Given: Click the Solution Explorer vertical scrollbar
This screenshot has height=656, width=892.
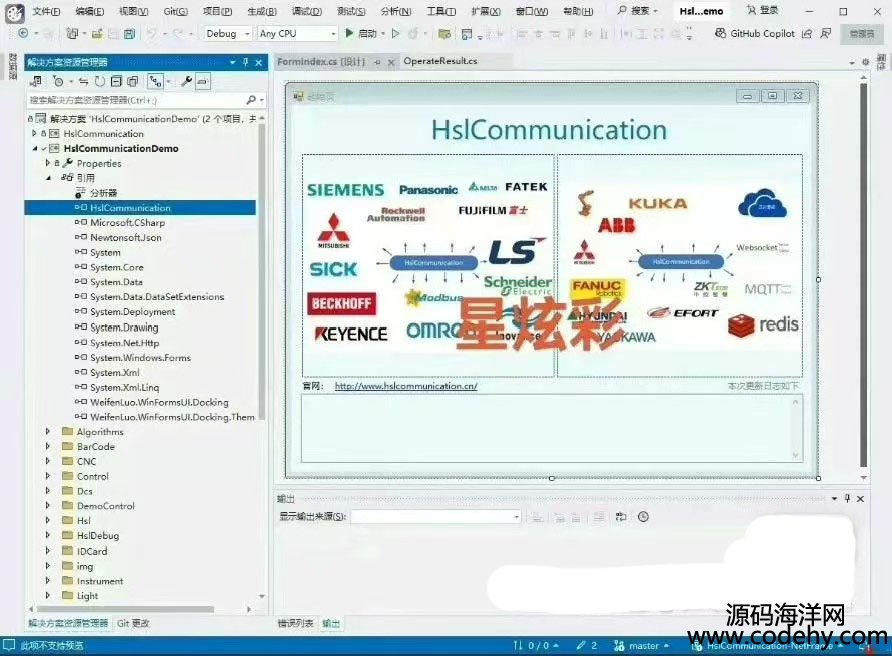Looking at the screenshot, I should click(x=262, y=270).
